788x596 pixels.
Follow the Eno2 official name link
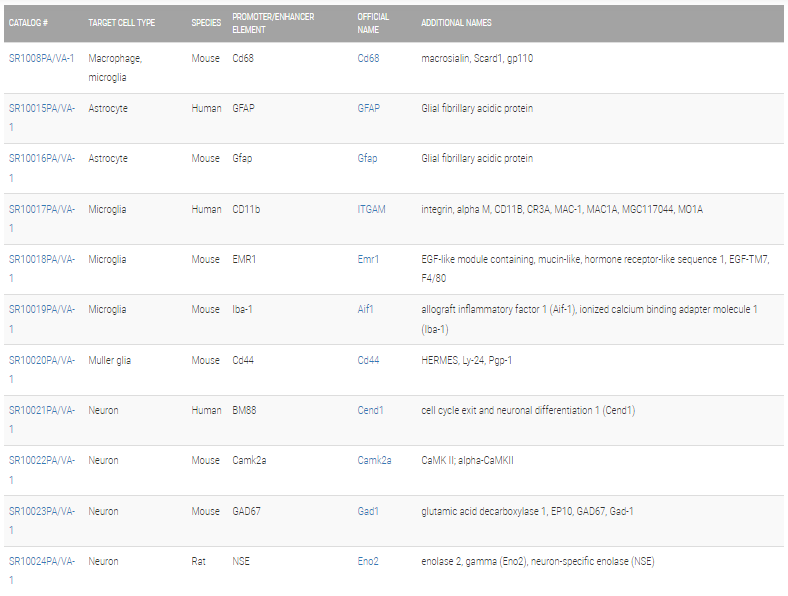(x=368, y=561)
